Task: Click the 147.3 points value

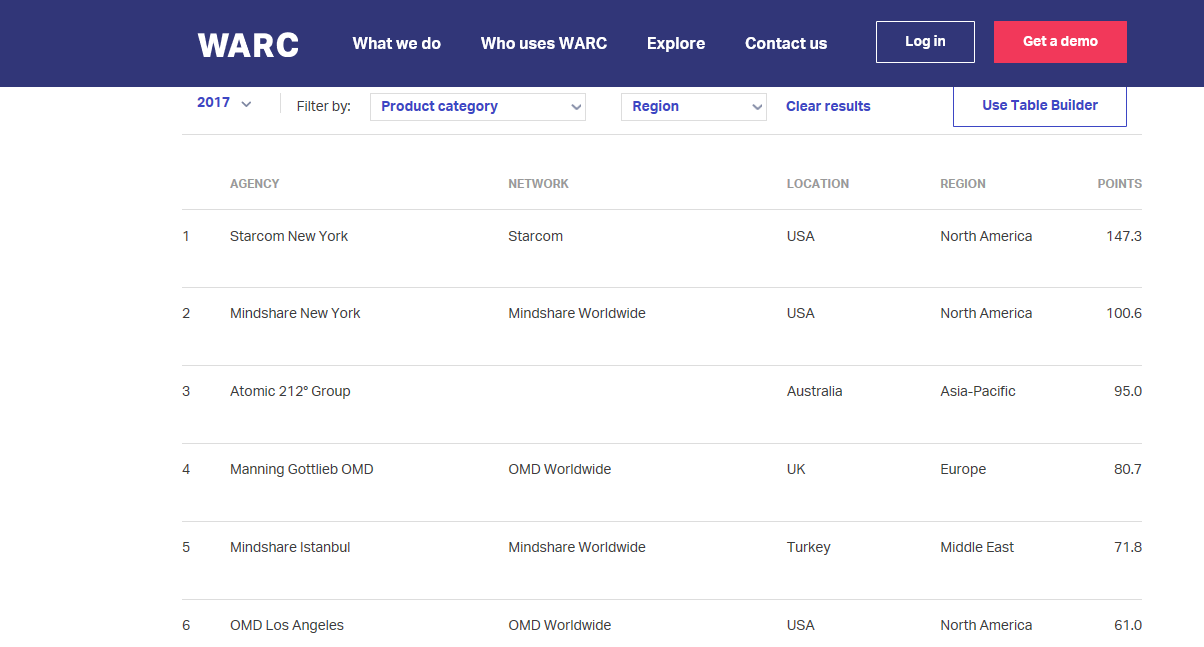Action: click(1124, 236)
